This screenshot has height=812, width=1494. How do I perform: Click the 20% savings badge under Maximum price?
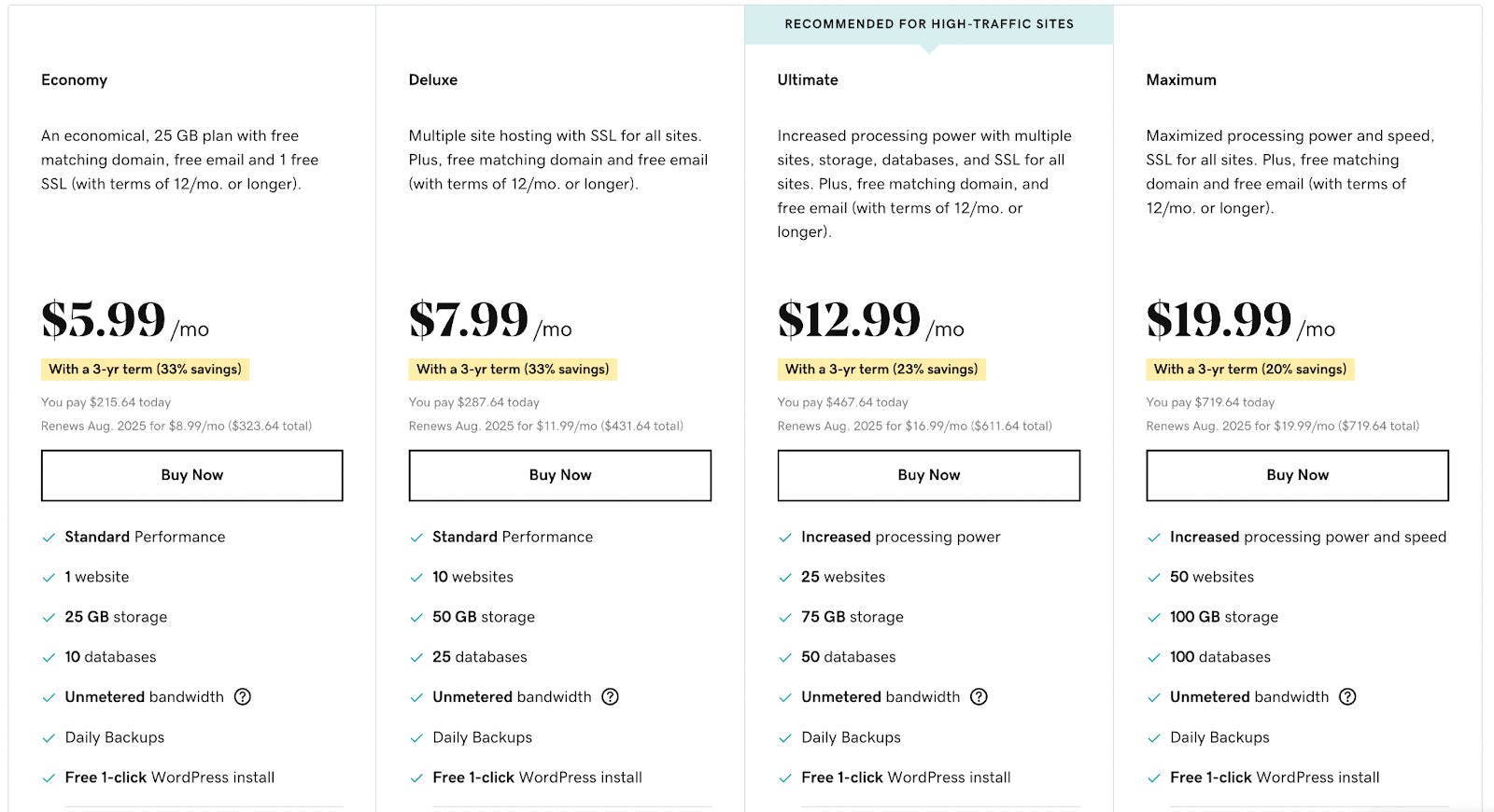click(1249, 369)
